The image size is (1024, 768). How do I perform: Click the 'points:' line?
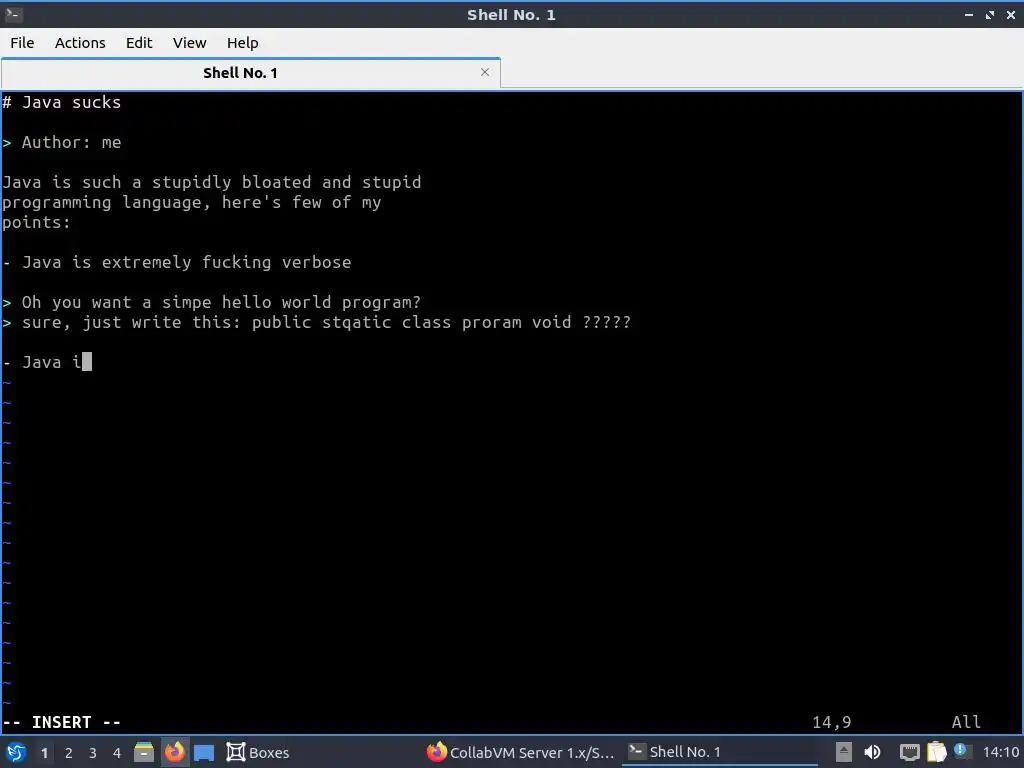(x=36, y=223)
